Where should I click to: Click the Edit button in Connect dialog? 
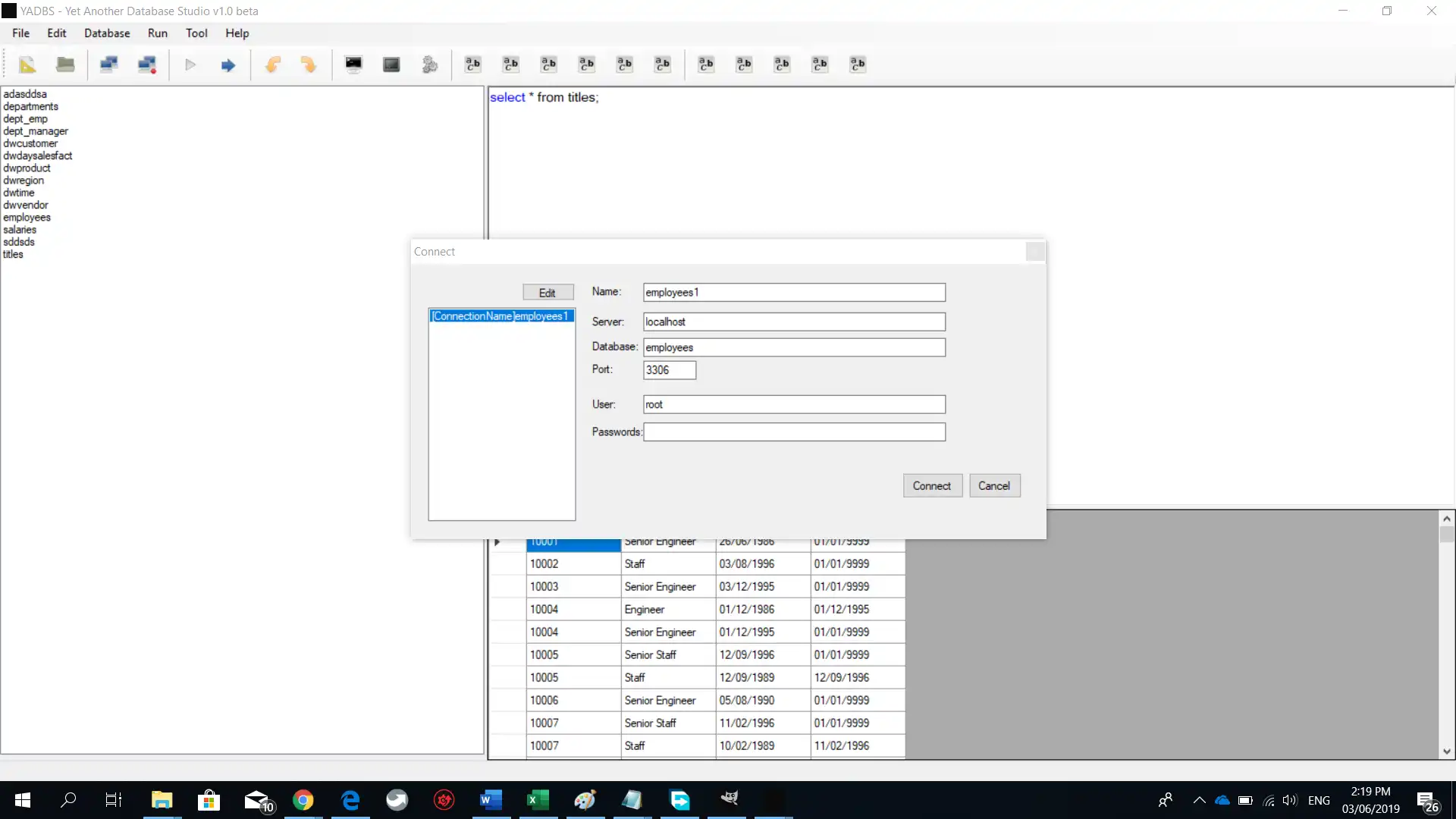point(548,293)
